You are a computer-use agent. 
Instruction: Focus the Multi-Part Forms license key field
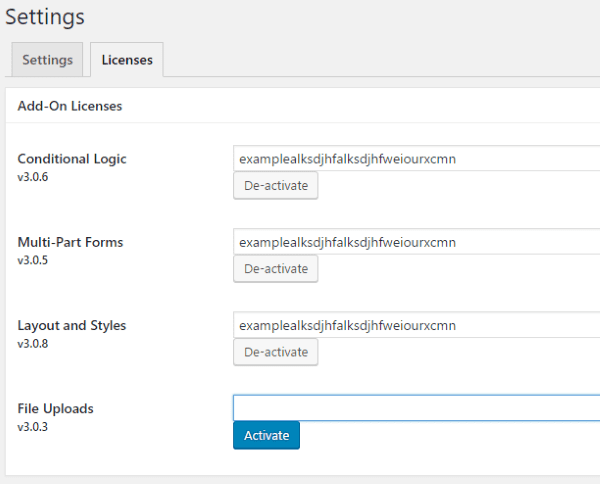(415, 242)
